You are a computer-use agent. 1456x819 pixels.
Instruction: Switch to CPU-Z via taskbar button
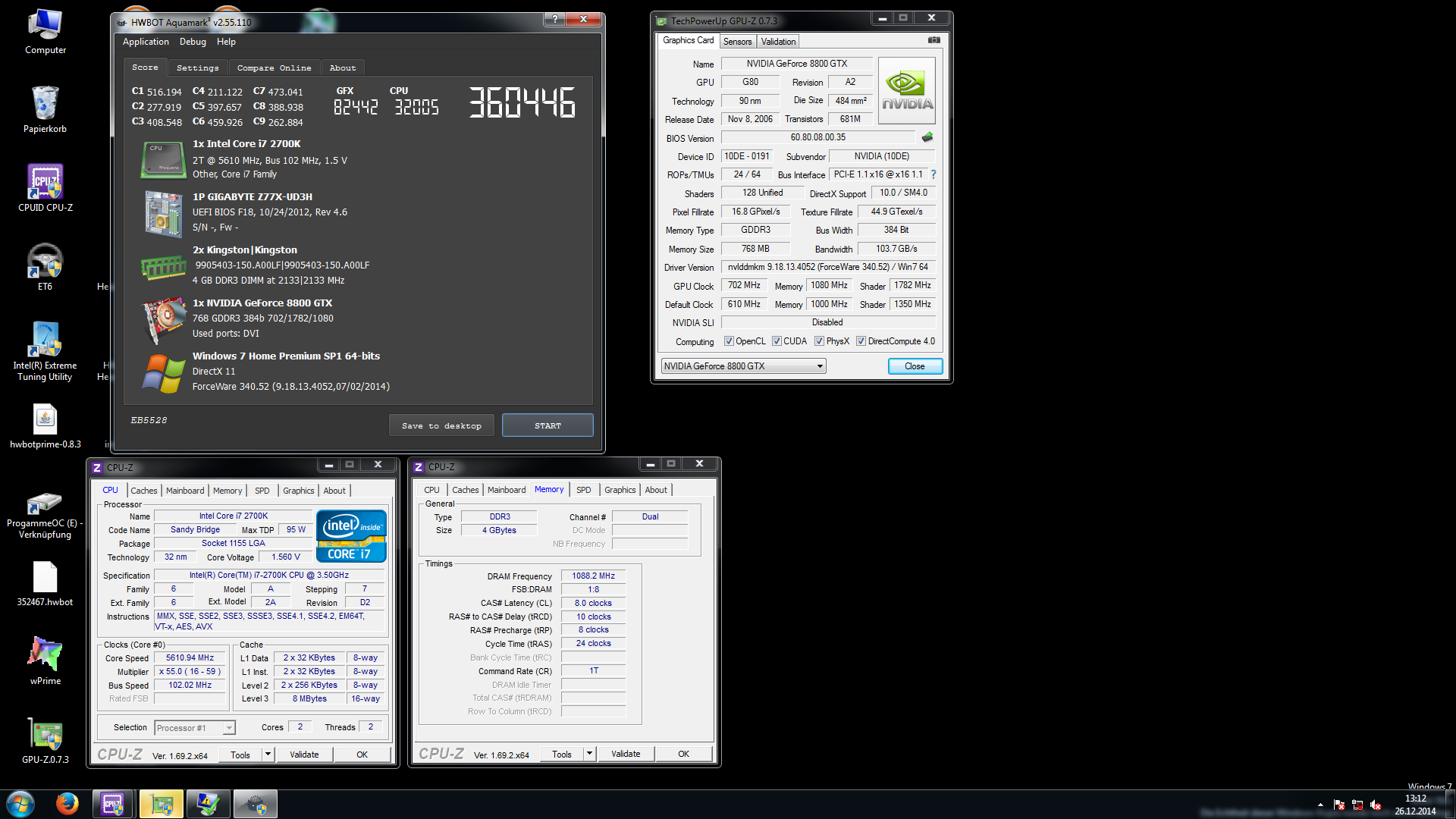point(113,804)
